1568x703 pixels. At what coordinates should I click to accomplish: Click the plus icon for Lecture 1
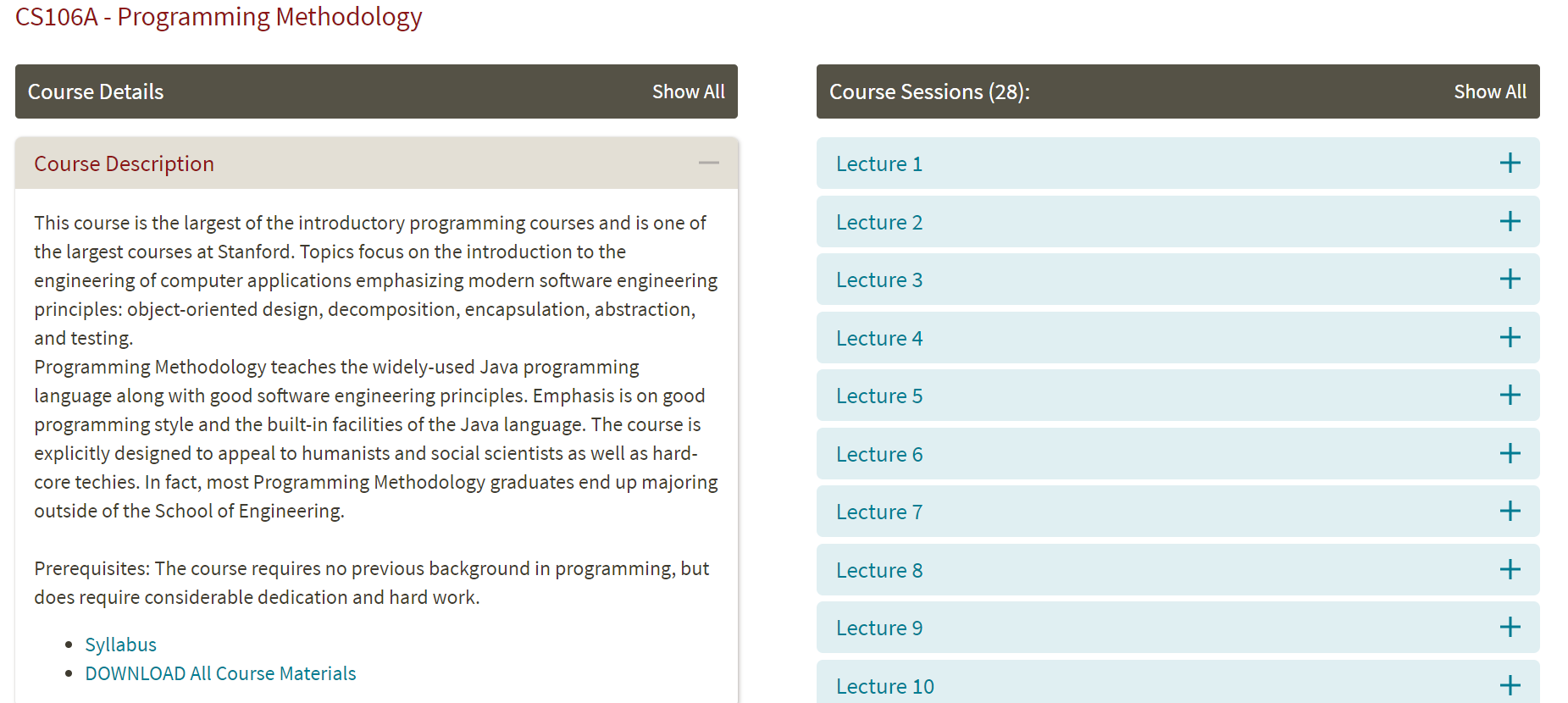tap(1510, 163)
